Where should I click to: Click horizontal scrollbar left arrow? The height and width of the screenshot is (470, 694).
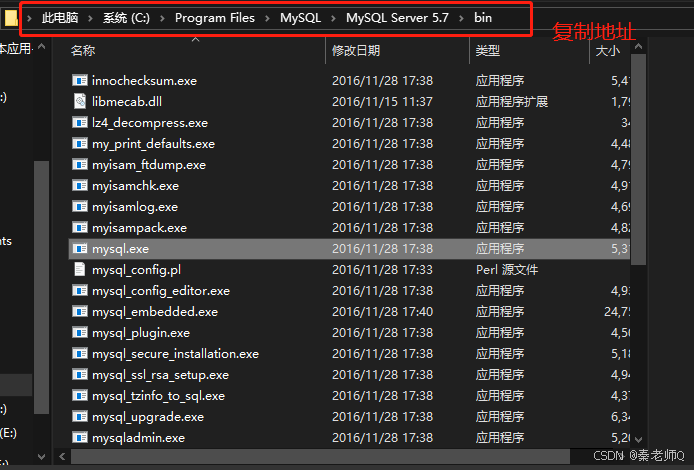[62, 456]
